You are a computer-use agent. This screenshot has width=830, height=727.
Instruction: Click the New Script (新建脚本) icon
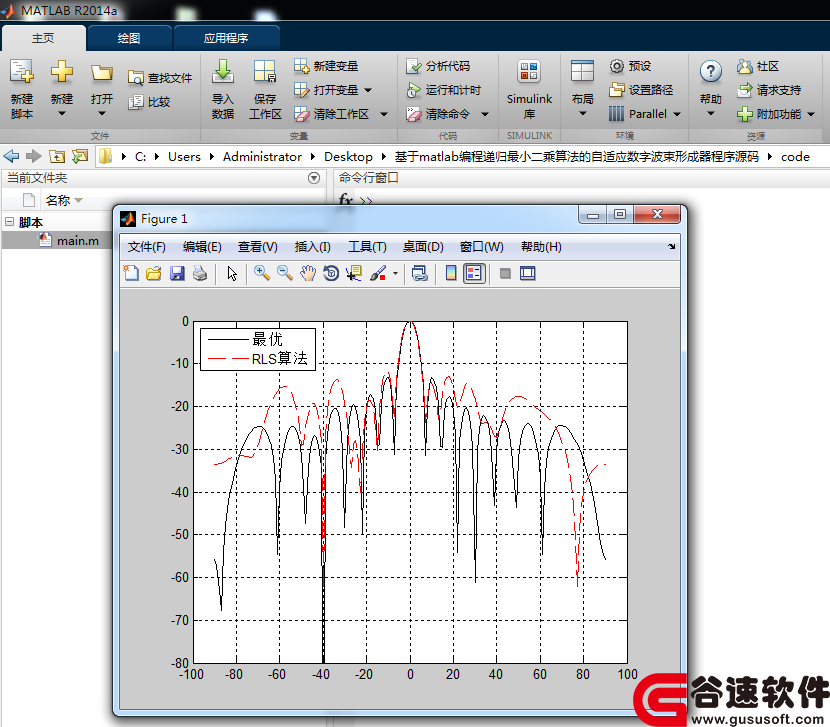22,71
